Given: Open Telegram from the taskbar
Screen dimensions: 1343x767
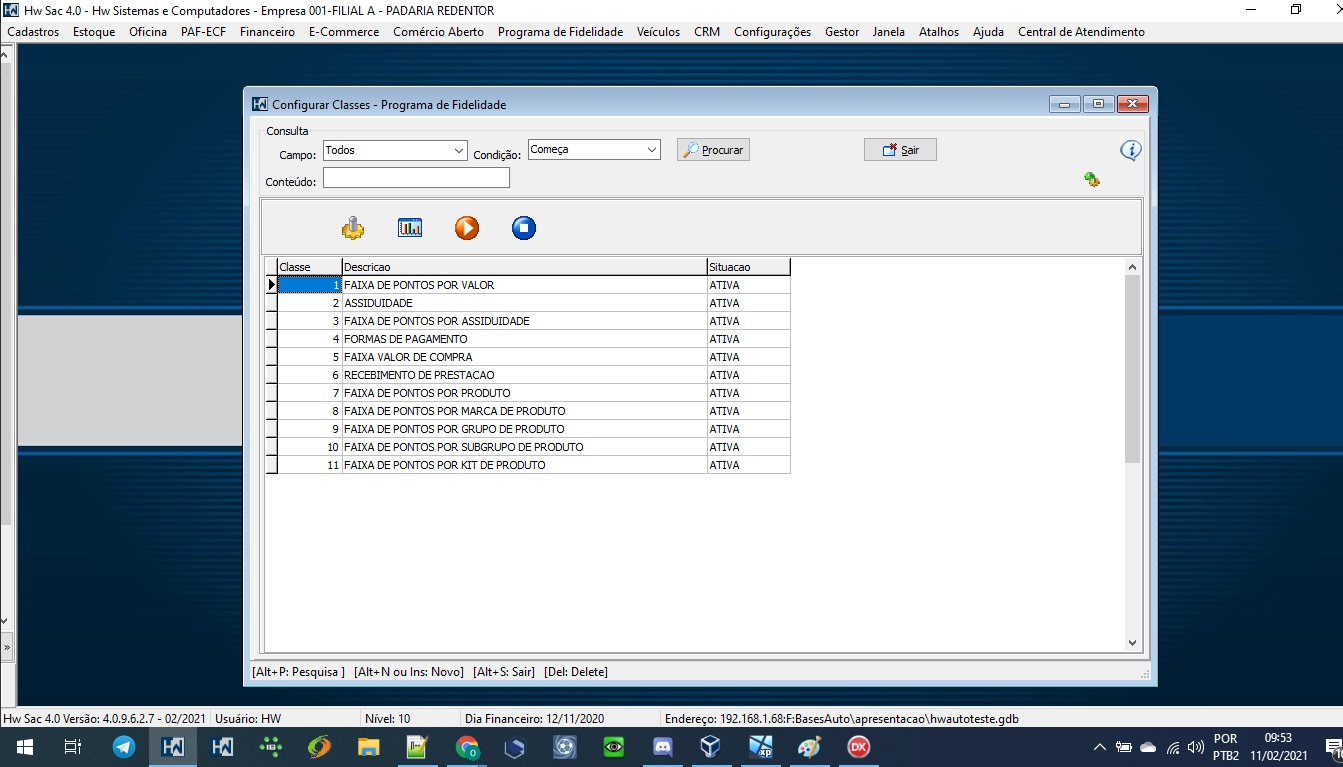Looking at the screenshot, I should coord(124,746).
